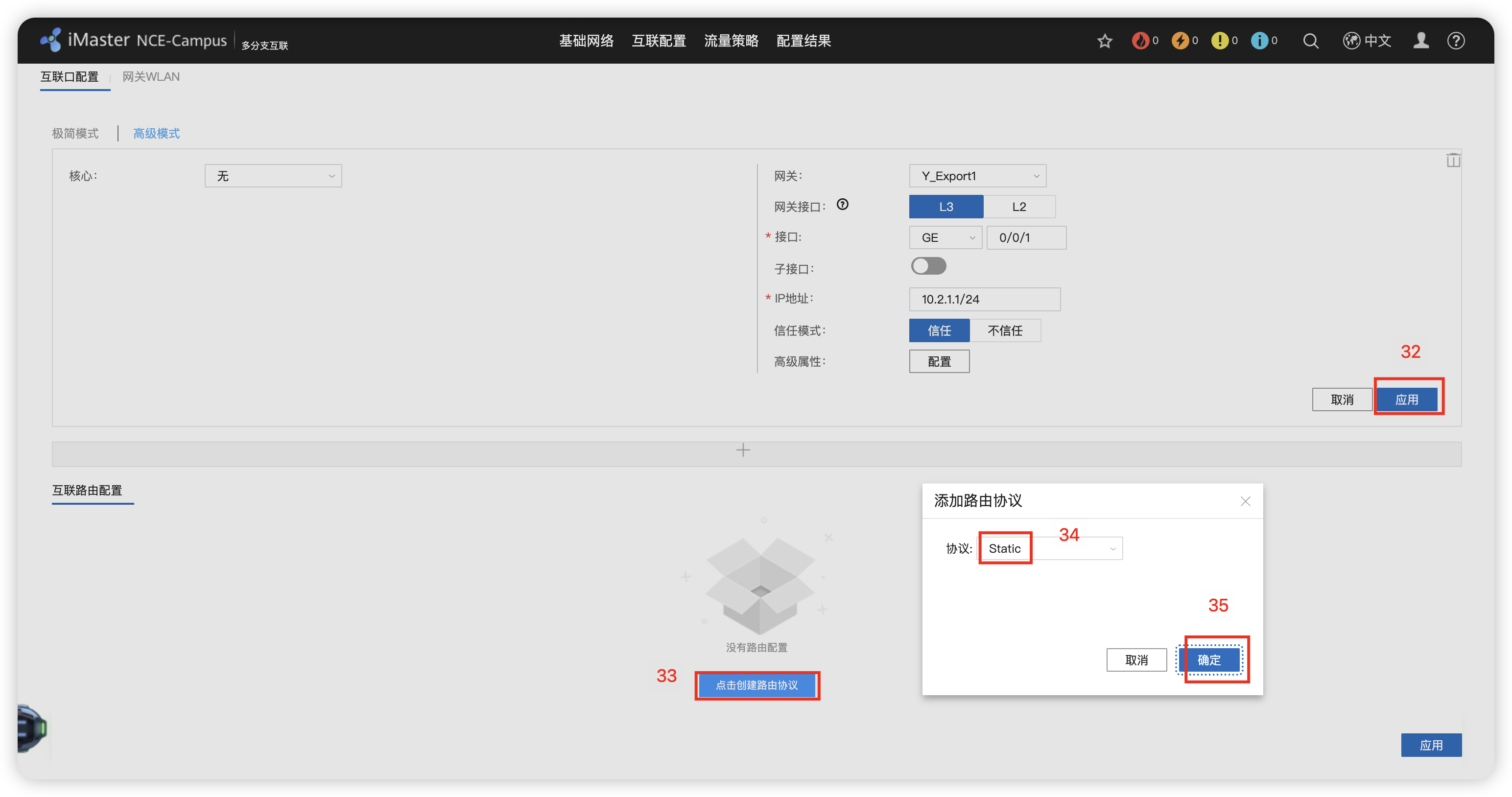Open minor alarms exclamation icon
Image resolution: width=1512 pixels, height=797 pixels.
(x=1219, y=41)
